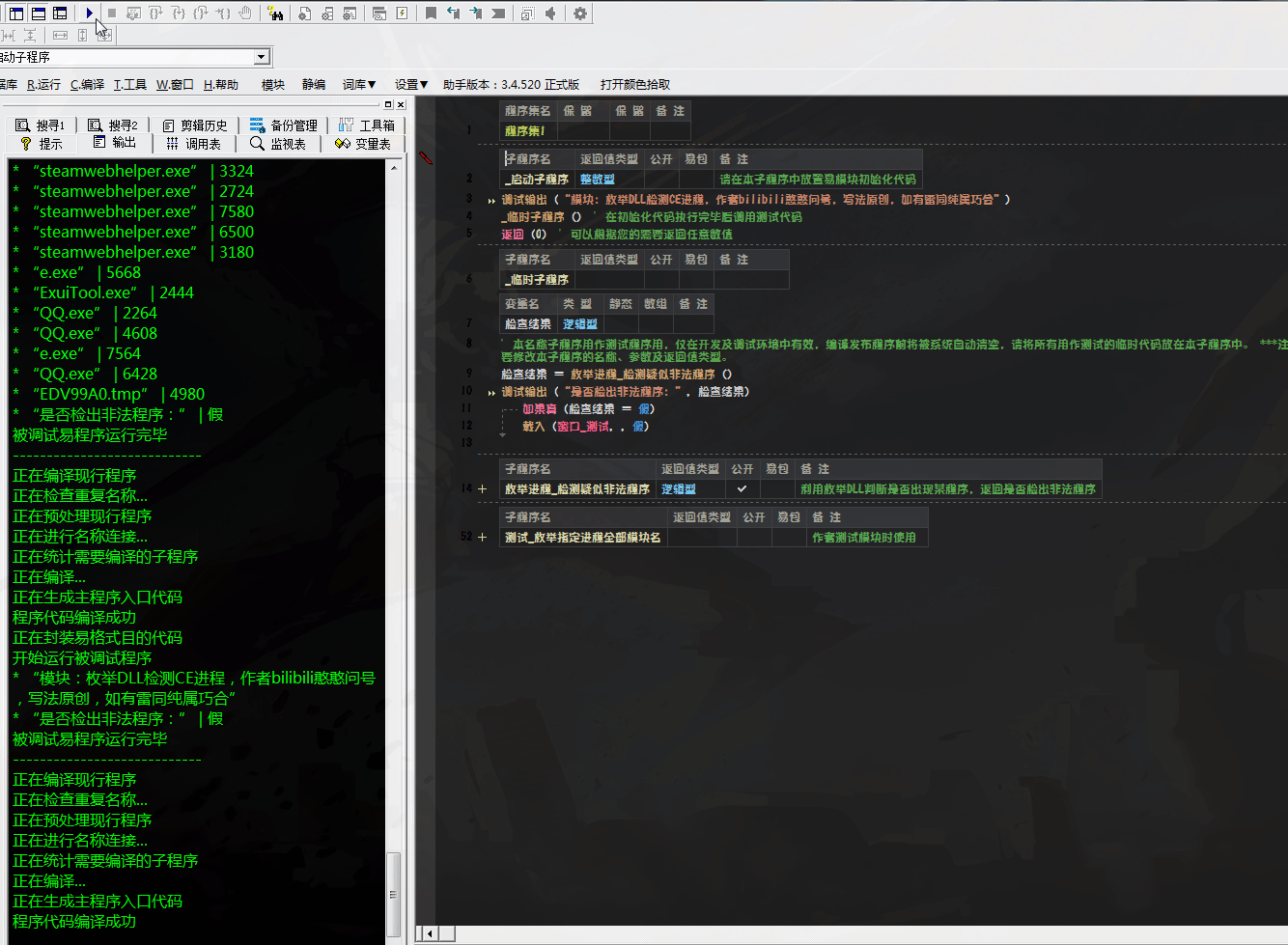Open the 词库 dropdown menu
Image resolution: width=1288 pixels, height=945 pixels.
(358, 84)
